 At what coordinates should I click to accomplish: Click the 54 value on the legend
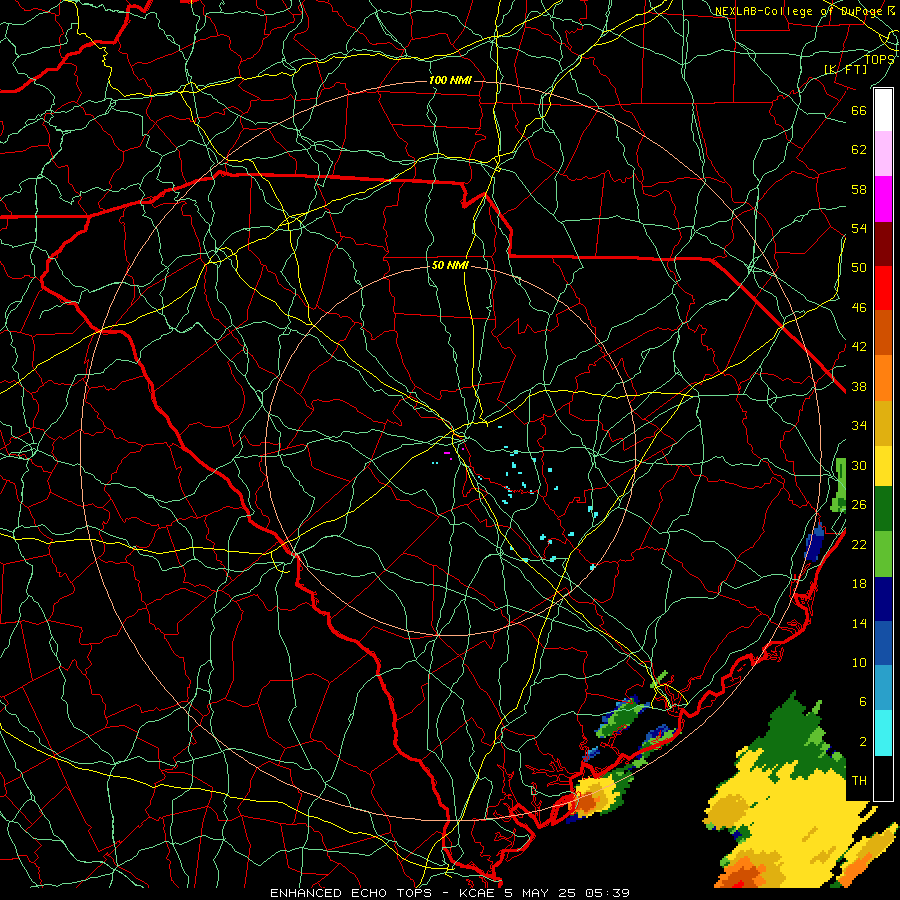[859, 228]
